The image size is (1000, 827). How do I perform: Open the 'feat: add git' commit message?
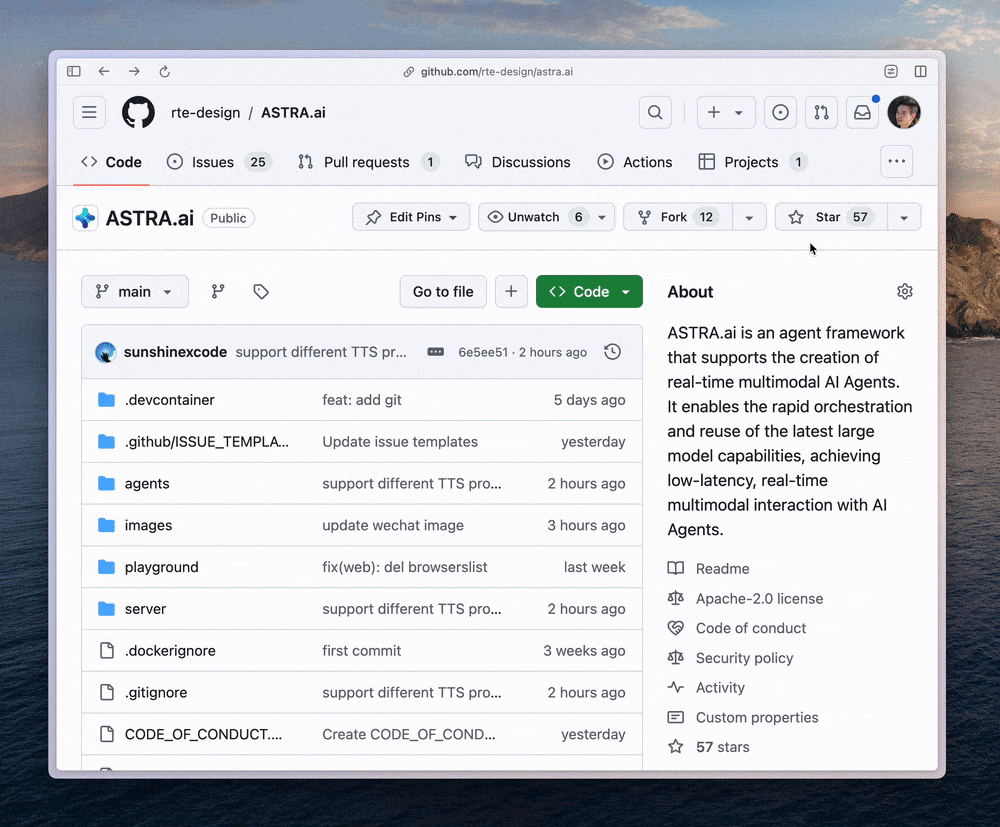pos(362,400)
